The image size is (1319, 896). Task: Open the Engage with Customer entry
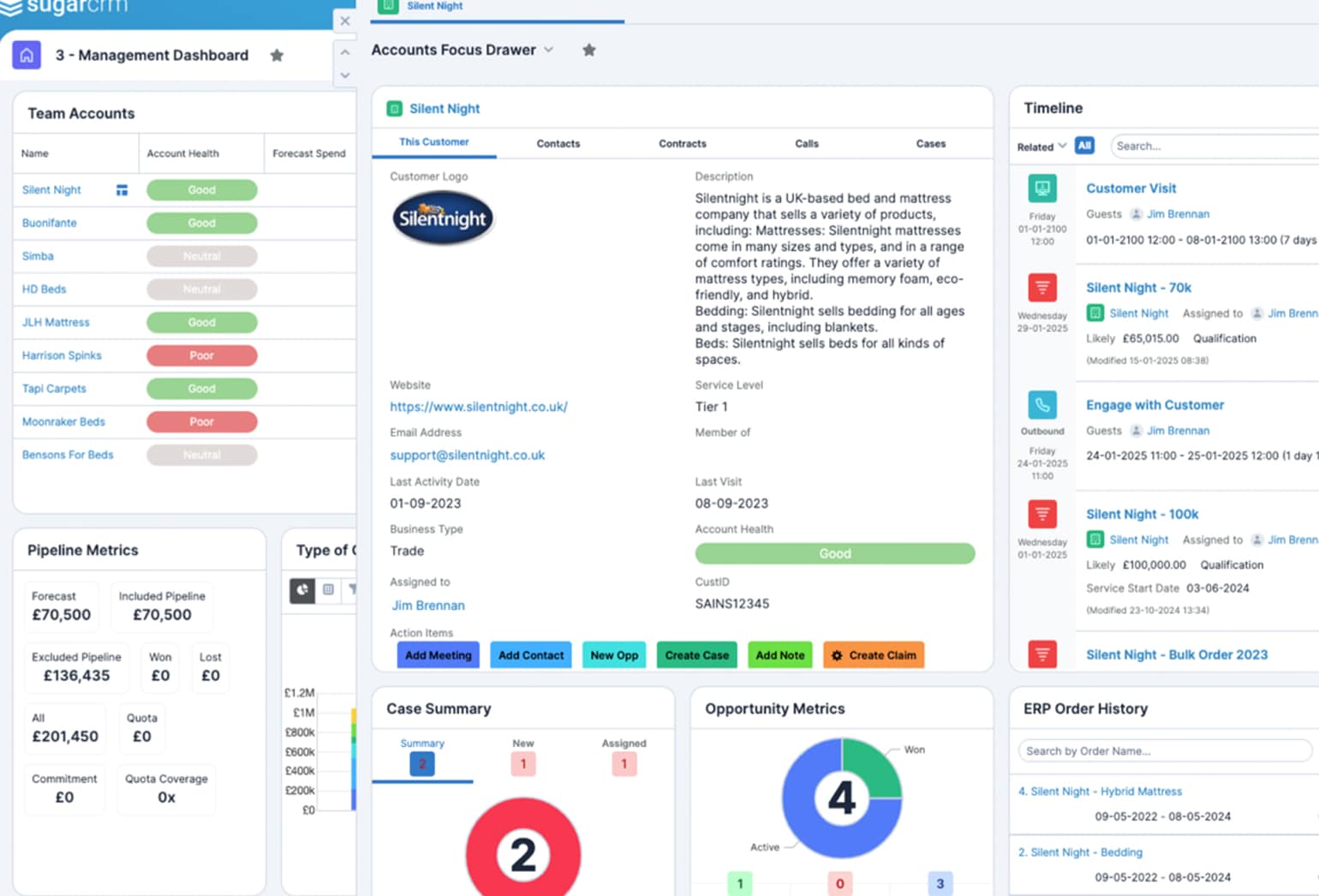click(1155, 405)
